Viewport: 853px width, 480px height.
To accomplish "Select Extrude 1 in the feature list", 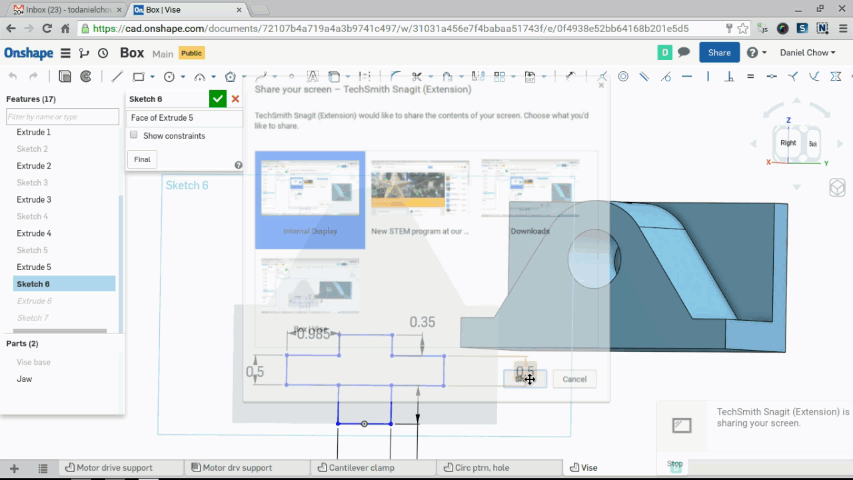I will point(34,132).
